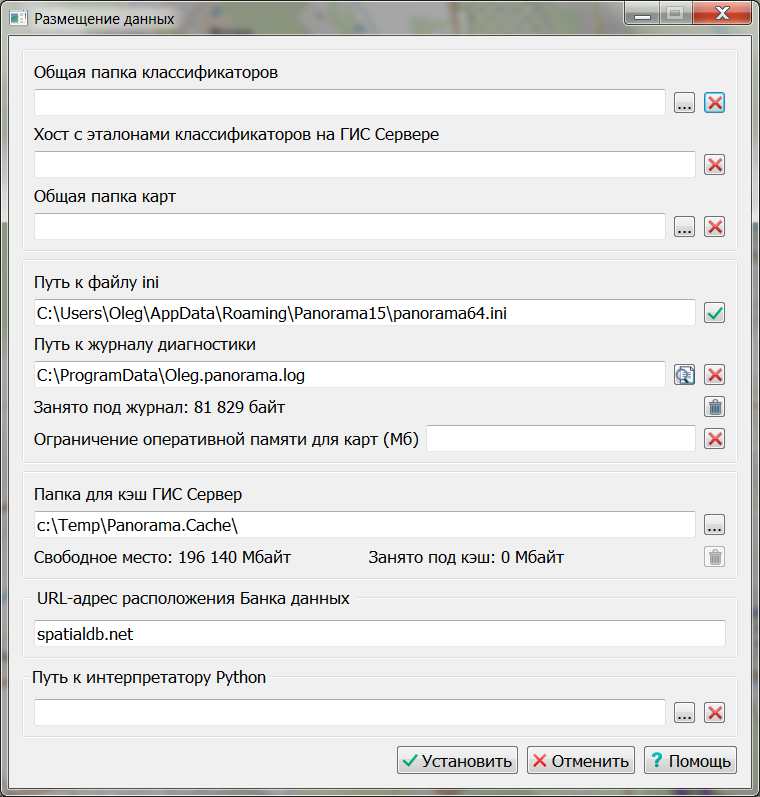The height and width of the screenshot is (797, 760).
Task: Clear the map memory limit value
Action: pyautogui.click(x=714, y=439)
